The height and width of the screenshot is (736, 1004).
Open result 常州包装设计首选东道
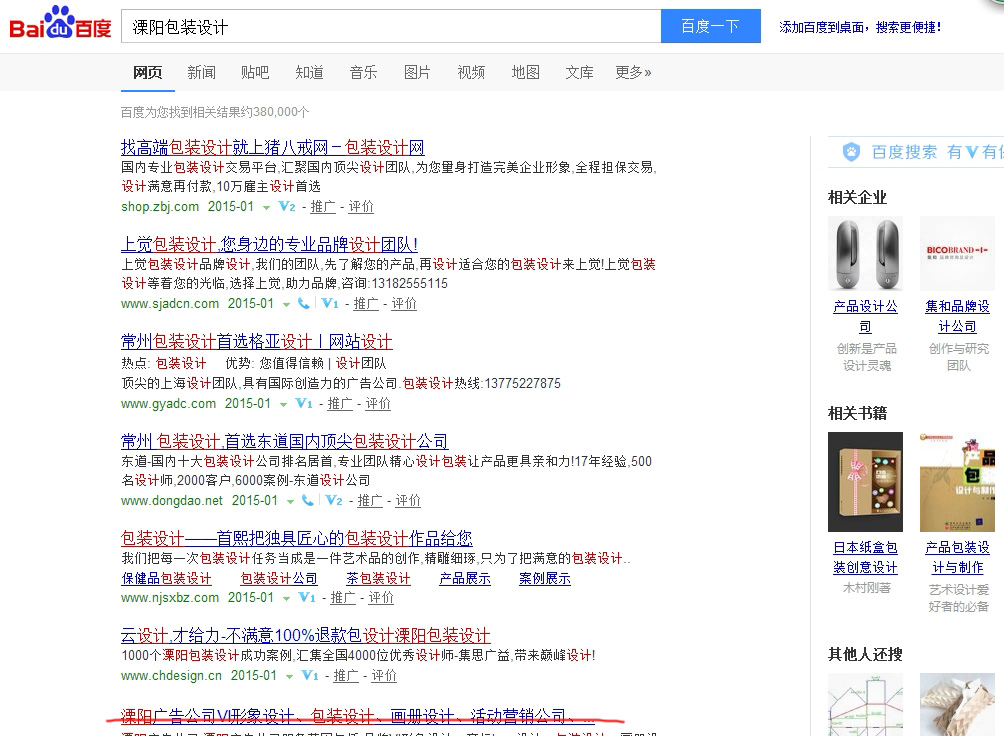coord(284,441)
